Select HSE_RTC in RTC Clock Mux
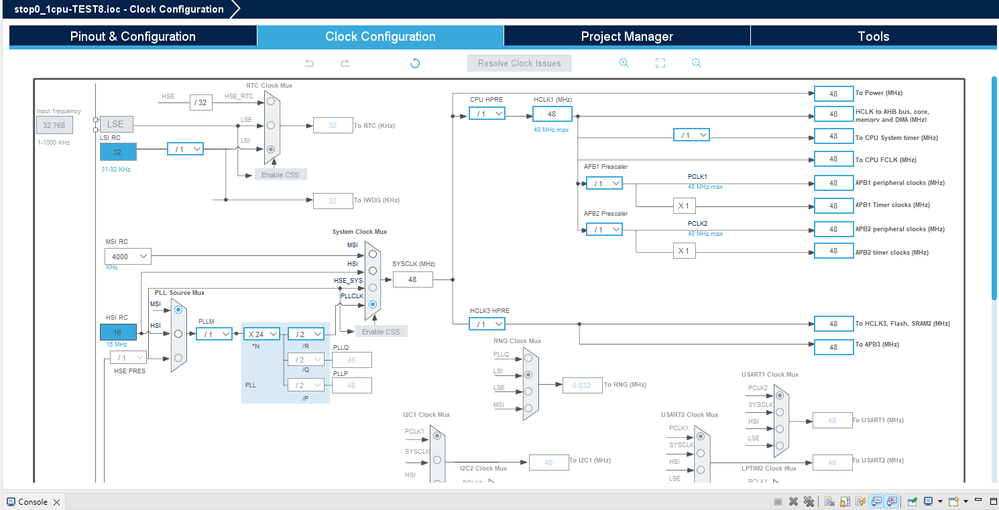The height and width of the screenshot is (510, 999). point(271,102)
